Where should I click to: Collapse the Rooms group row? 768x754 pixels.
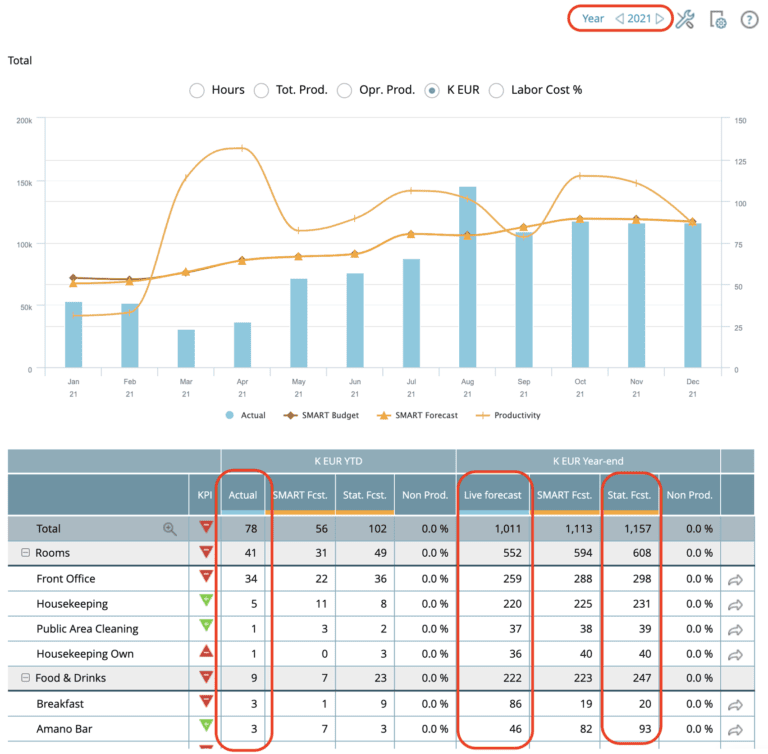24,553
